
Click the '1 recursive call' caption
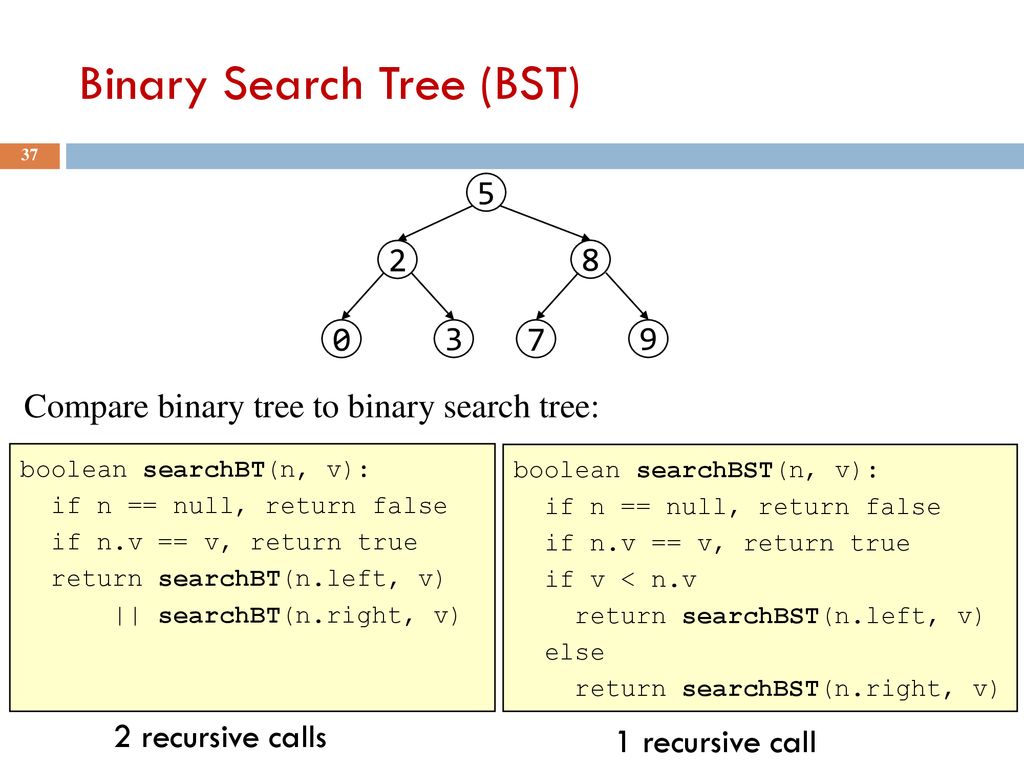pos(716,743)
